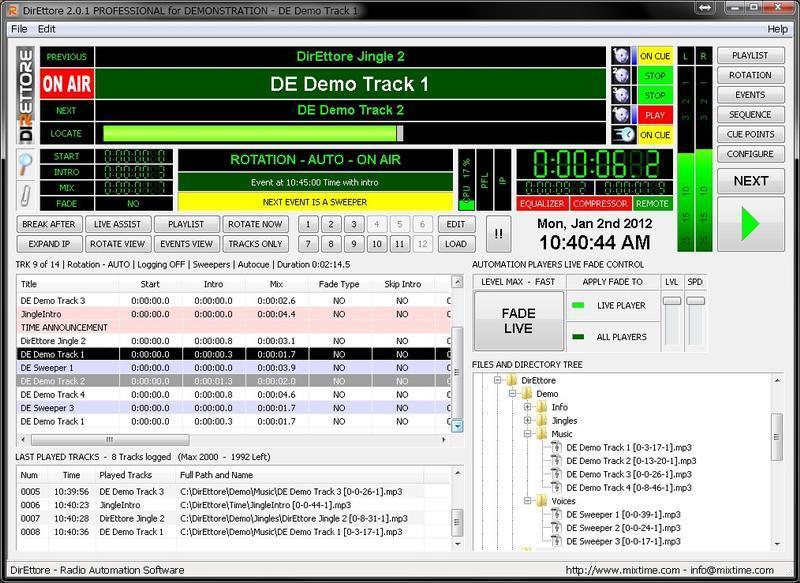Collapse the Music folder node
The height and width of the screenshot is (583, 800).
tap(528, 434)
